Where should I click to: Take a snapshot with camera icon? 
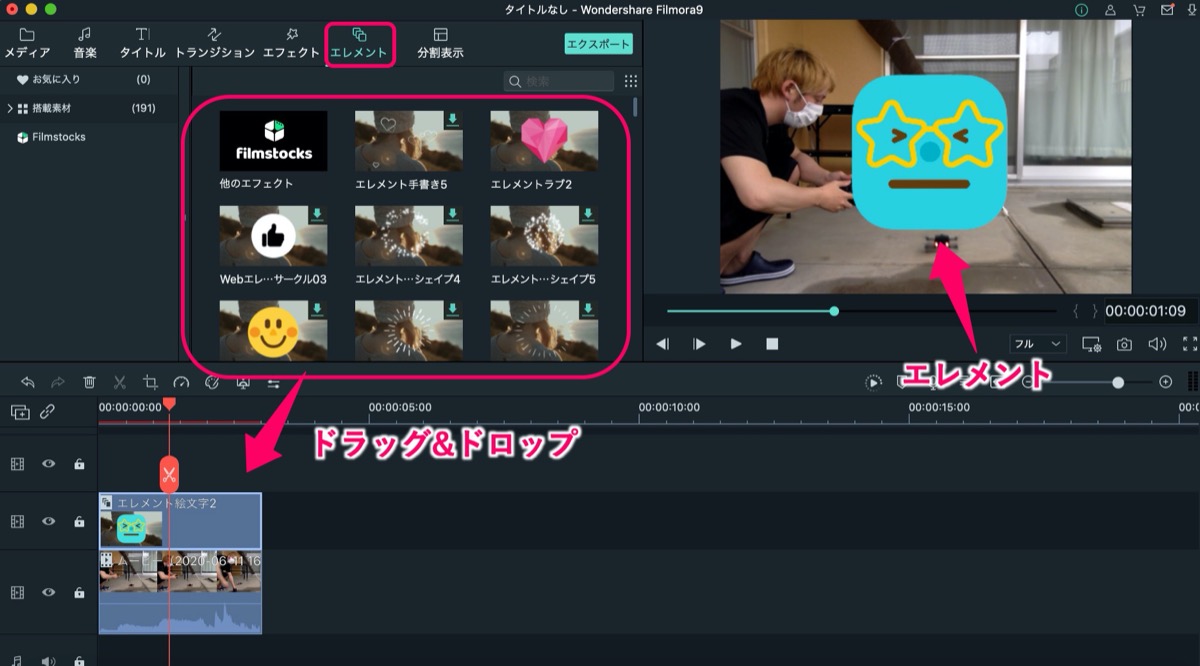[x=1125, y=344]
